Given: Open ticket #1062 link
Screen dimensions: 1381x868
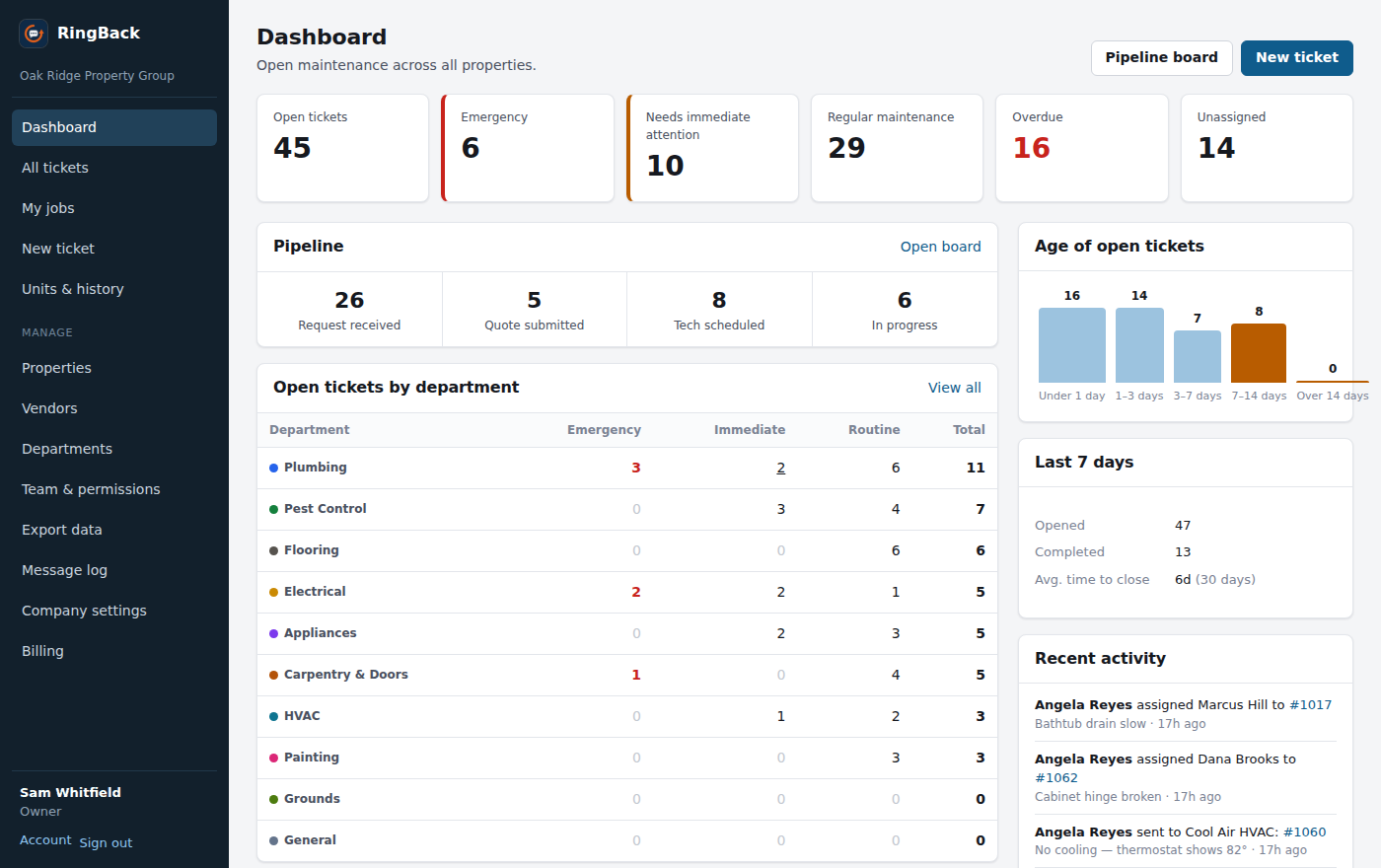Looking at the screenshot, I should tap(1056, 778).
